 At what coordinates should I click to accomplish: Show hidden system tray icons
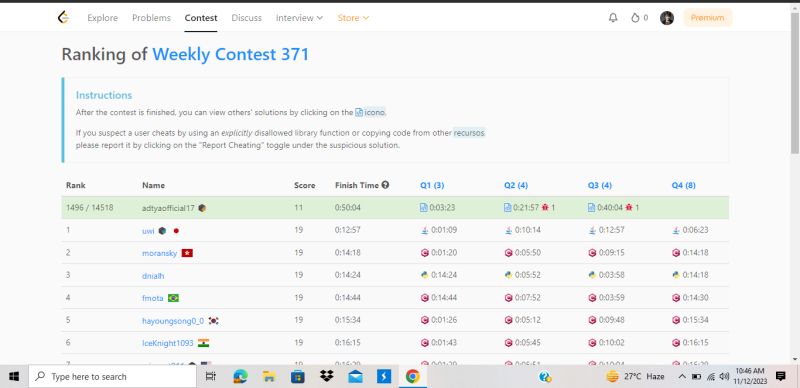click(682, 376)
